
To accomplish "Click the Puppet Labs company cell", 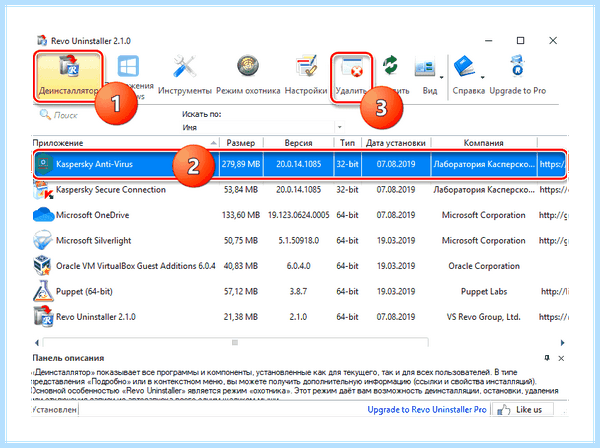I will [x=484, y=292].
